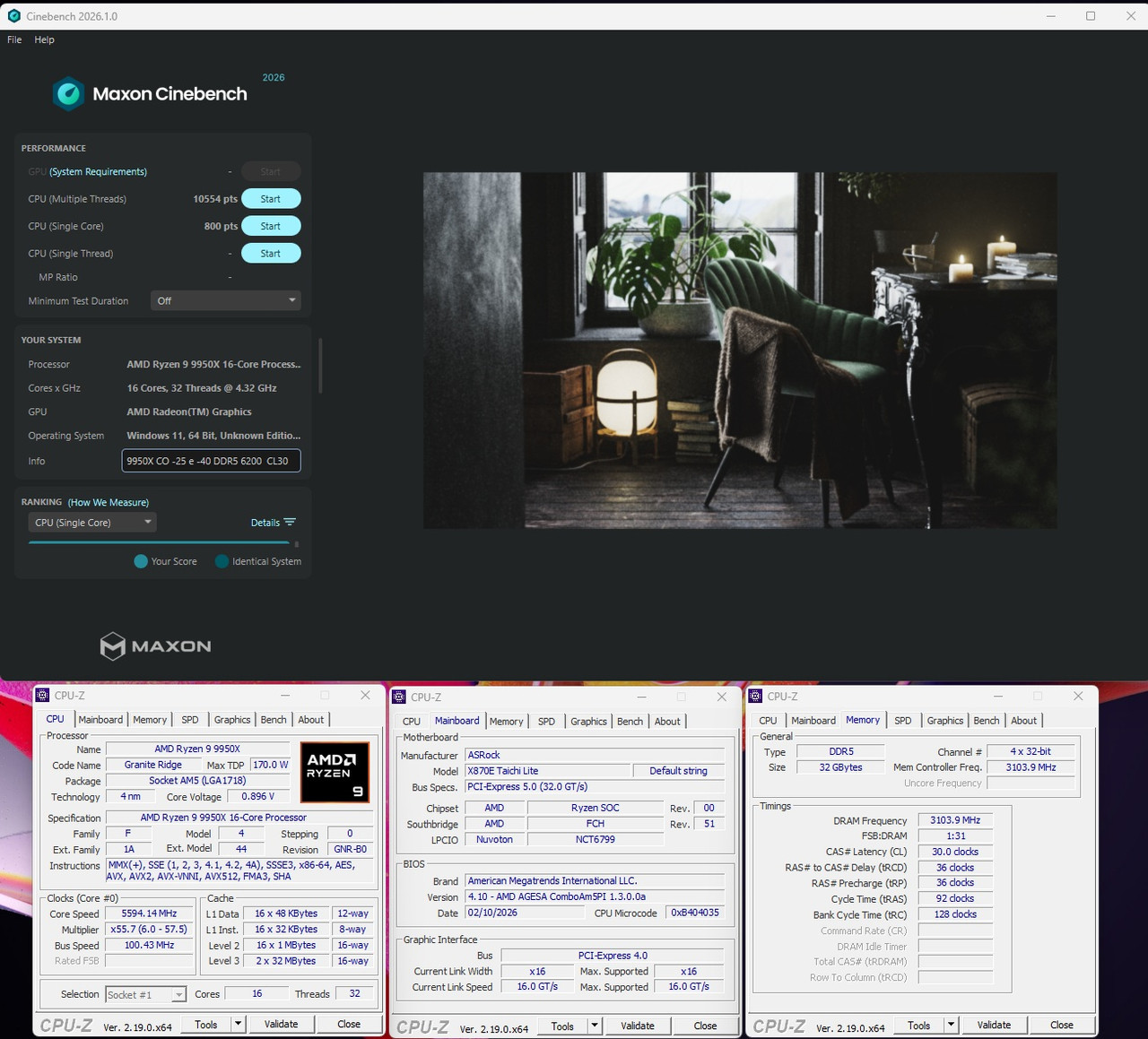Switch to Memory tab in CPU window

pyautogui.click(x=150, y=720)
